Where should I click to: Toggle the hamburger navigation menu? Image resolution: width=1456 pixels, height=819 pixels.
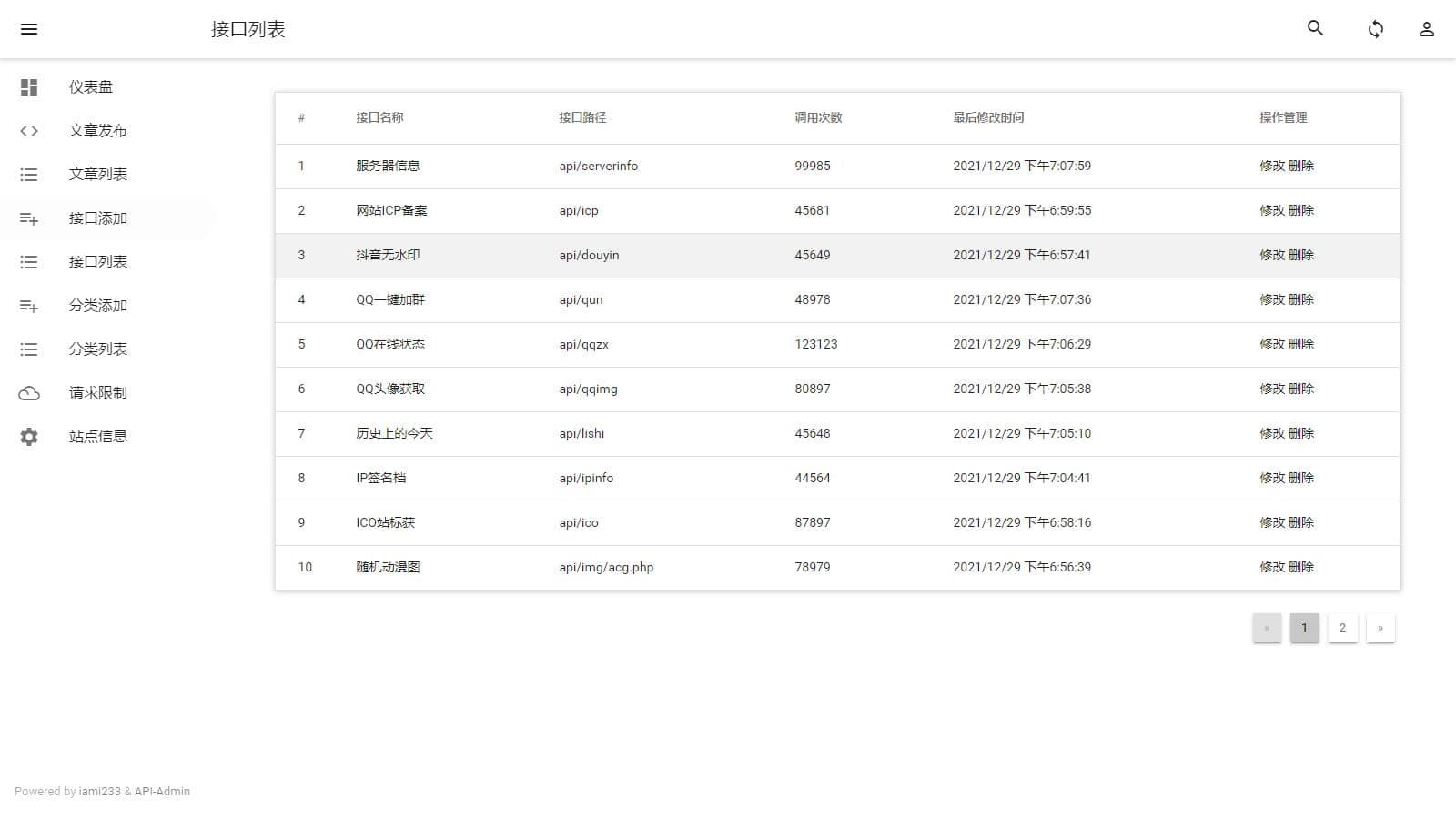tap(29, 29)
